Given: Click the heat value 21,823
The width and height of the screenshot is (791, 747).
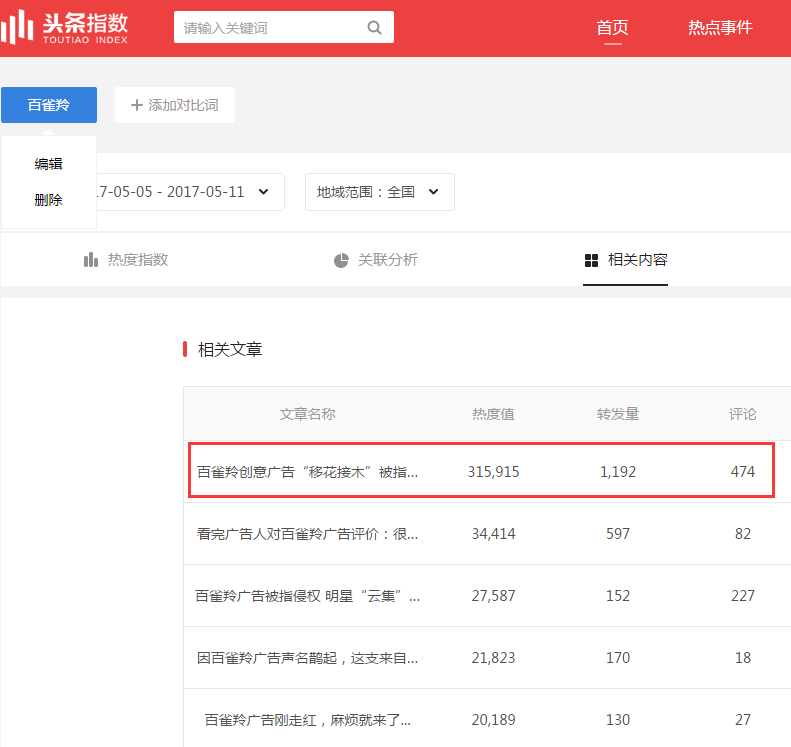Looking at the screenshot, I should 493,658.
